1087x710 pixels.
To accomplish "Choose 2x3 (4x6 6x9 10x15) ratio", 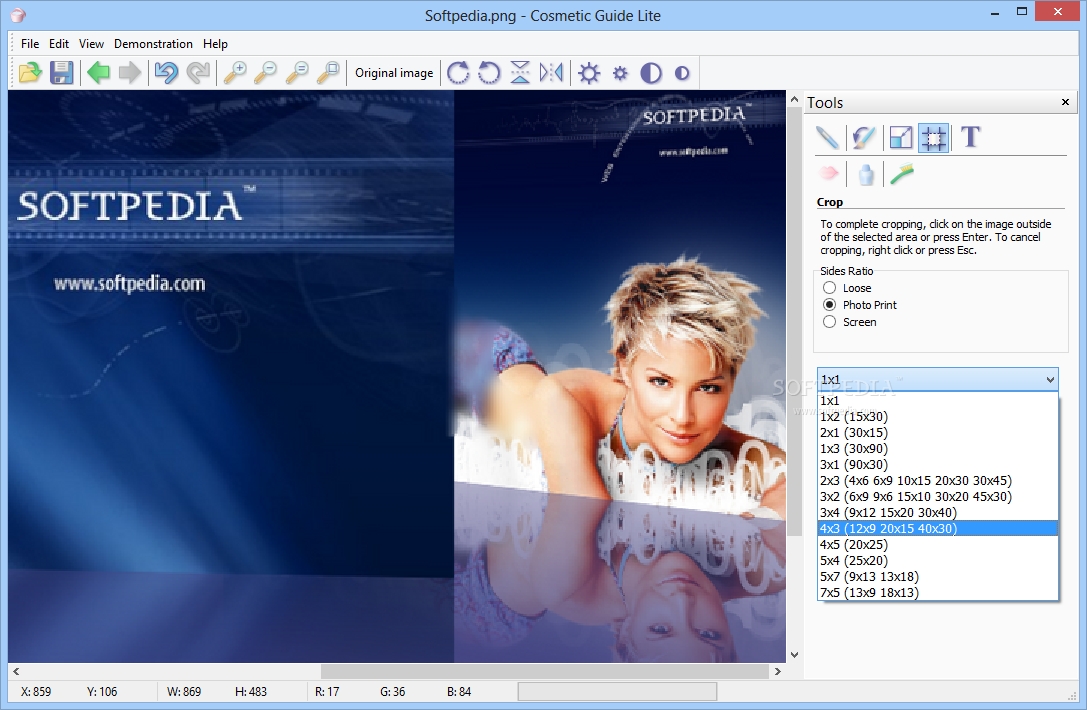I will coord(938,480).
